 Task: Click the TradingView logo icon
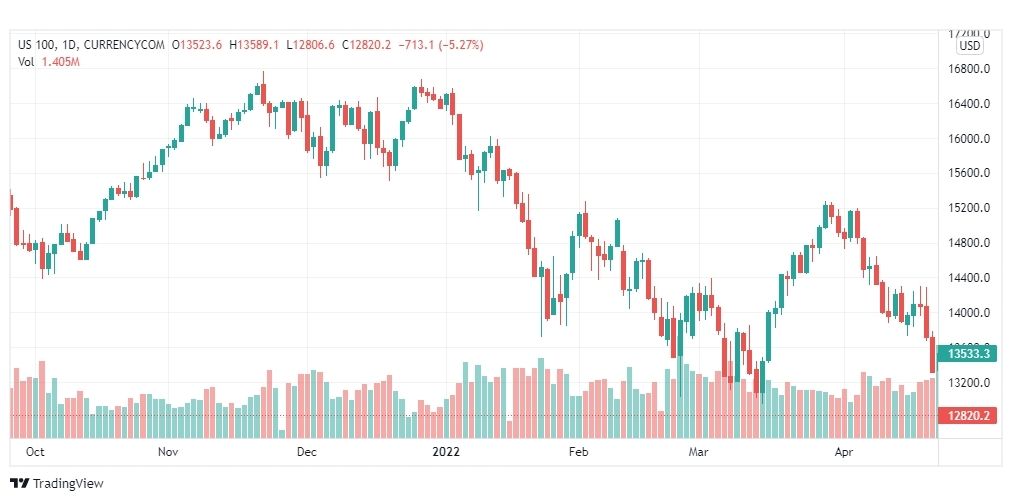(20, 483)
